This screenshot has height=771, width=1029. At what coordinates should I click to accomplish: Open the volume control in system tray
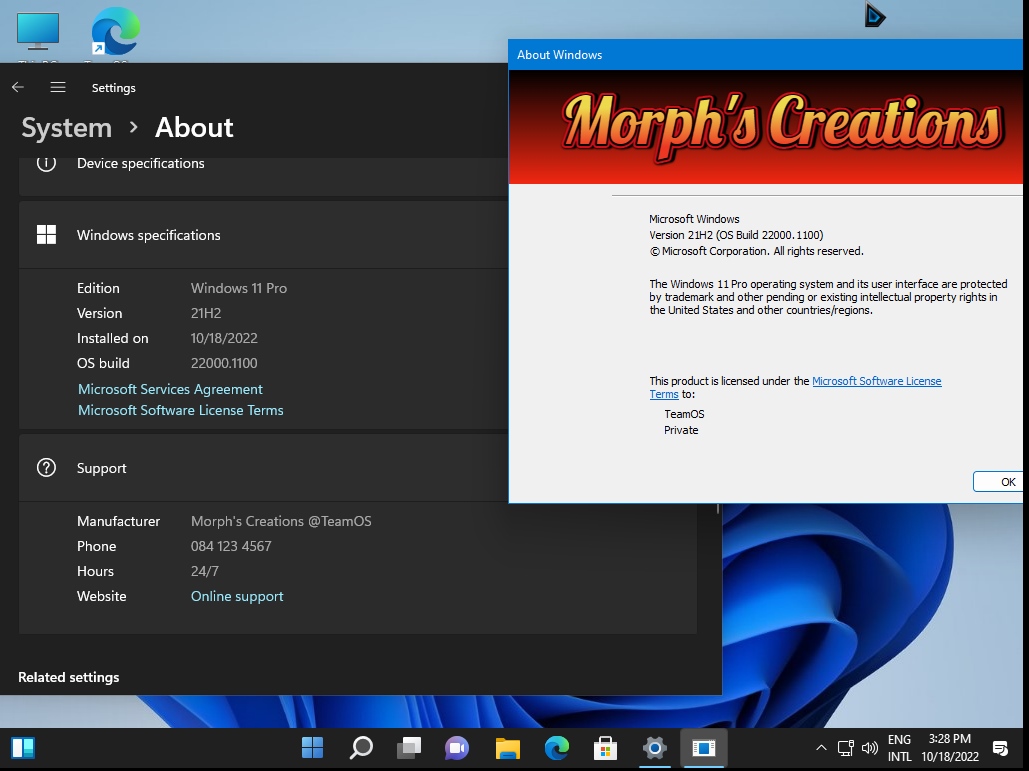pyautogui.click(x=869, y=748)
